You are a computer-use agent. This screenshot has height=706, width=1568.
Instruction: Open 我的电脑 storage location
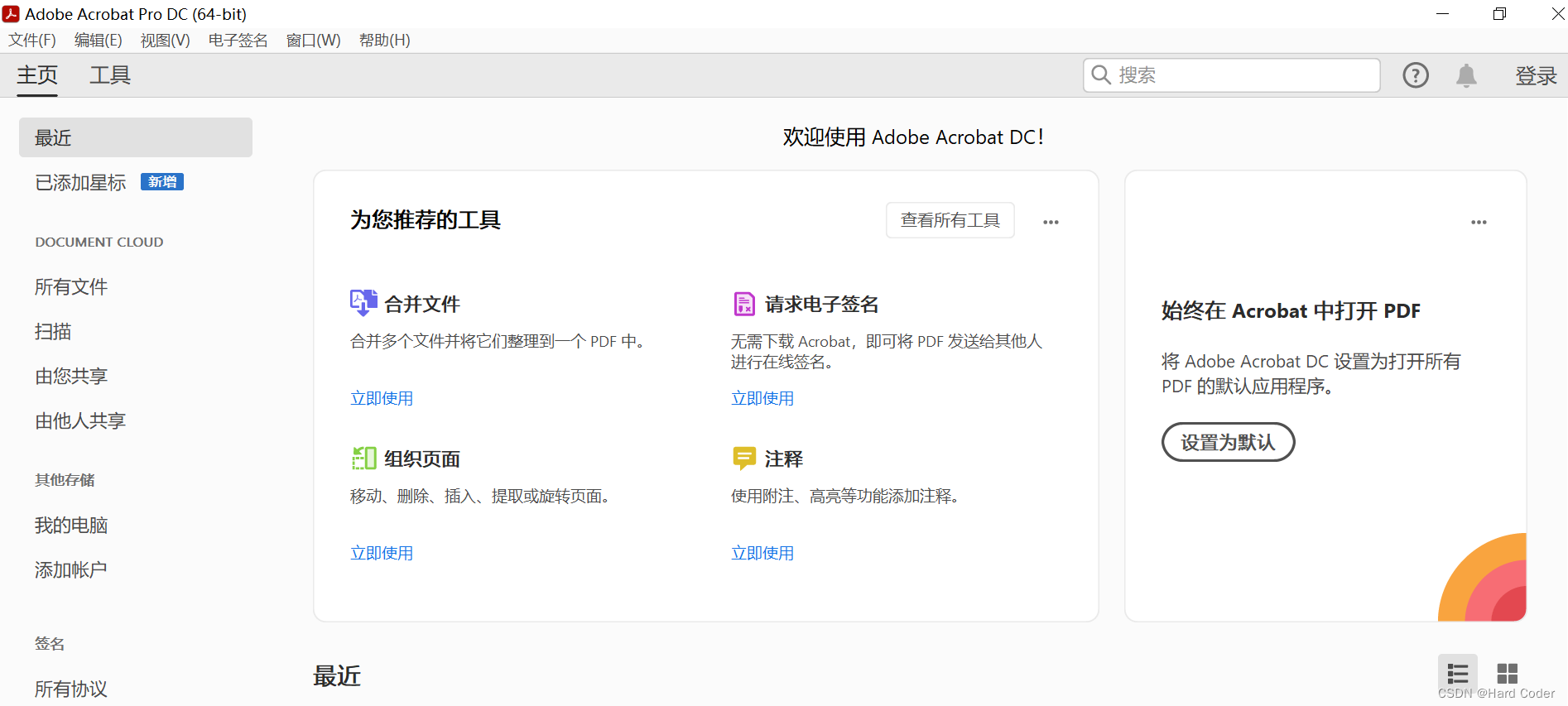tap(71, 526)
